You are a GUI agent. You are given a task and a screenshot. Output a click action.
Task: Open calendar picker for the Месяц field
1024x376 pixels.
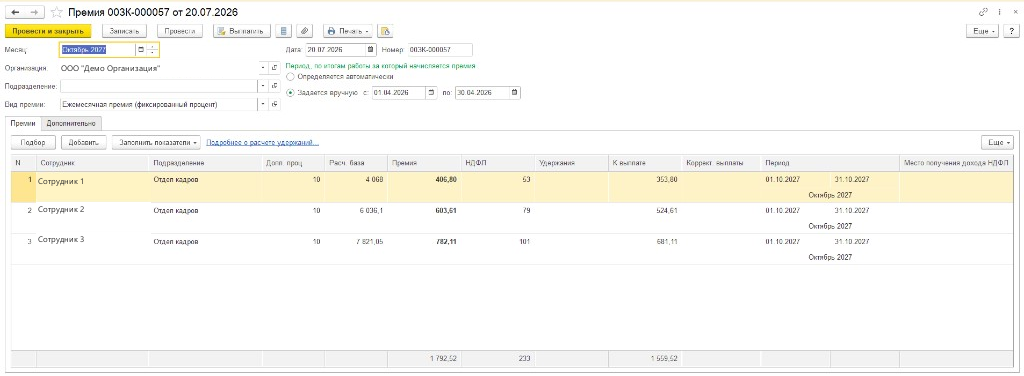tap(141, 50)
